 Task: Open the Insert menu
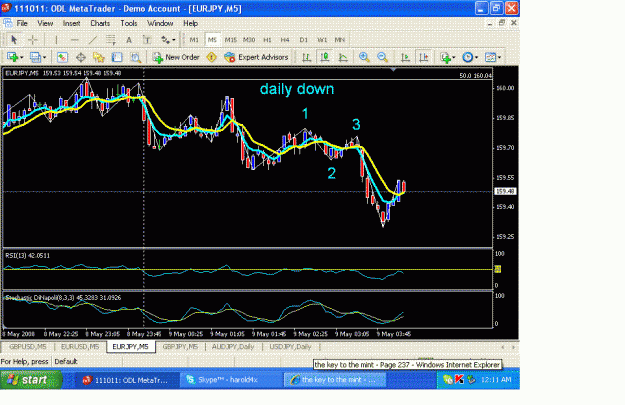[x=71, y=23]
